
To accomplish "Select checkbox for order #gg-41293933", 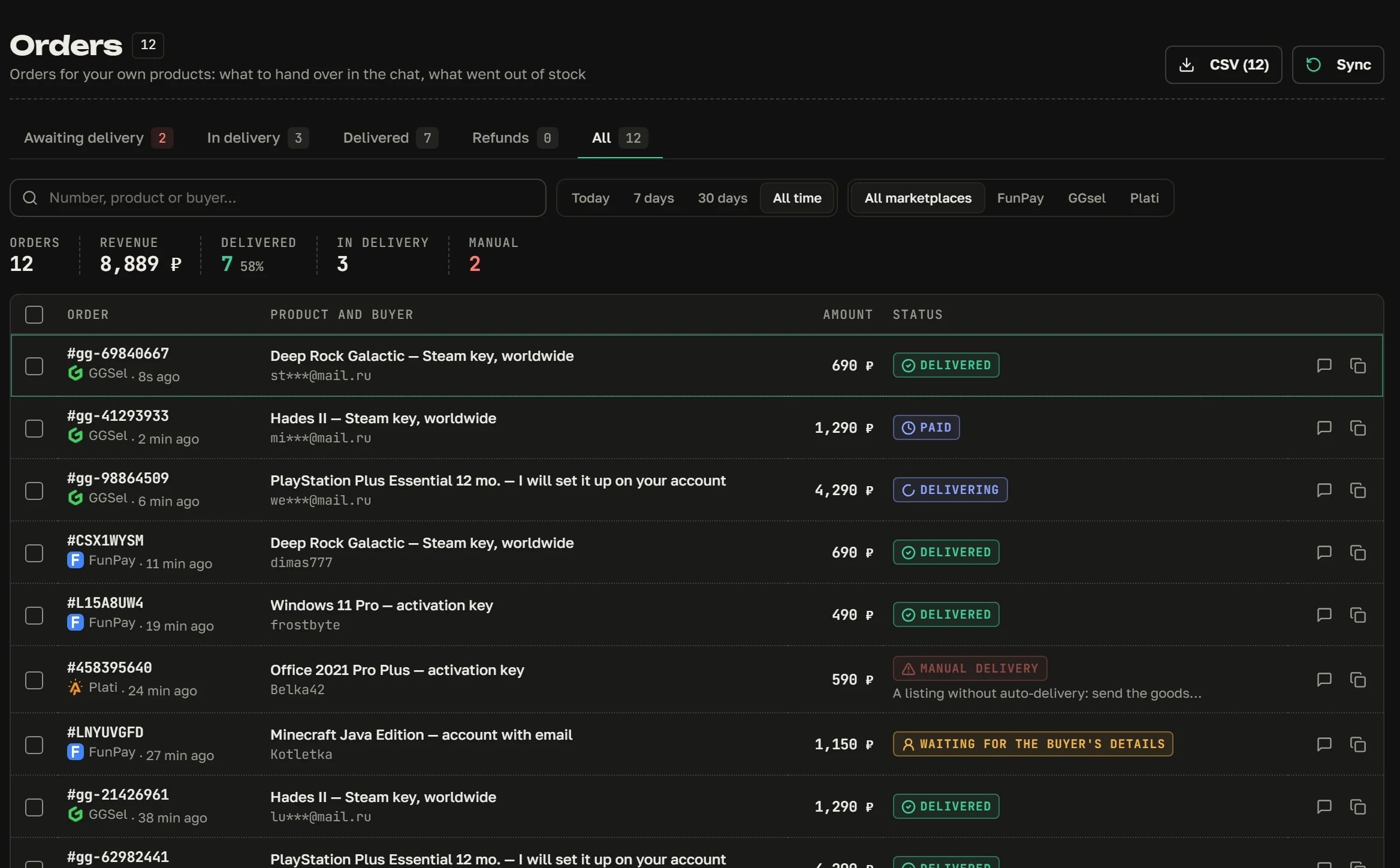I will 34,429.
